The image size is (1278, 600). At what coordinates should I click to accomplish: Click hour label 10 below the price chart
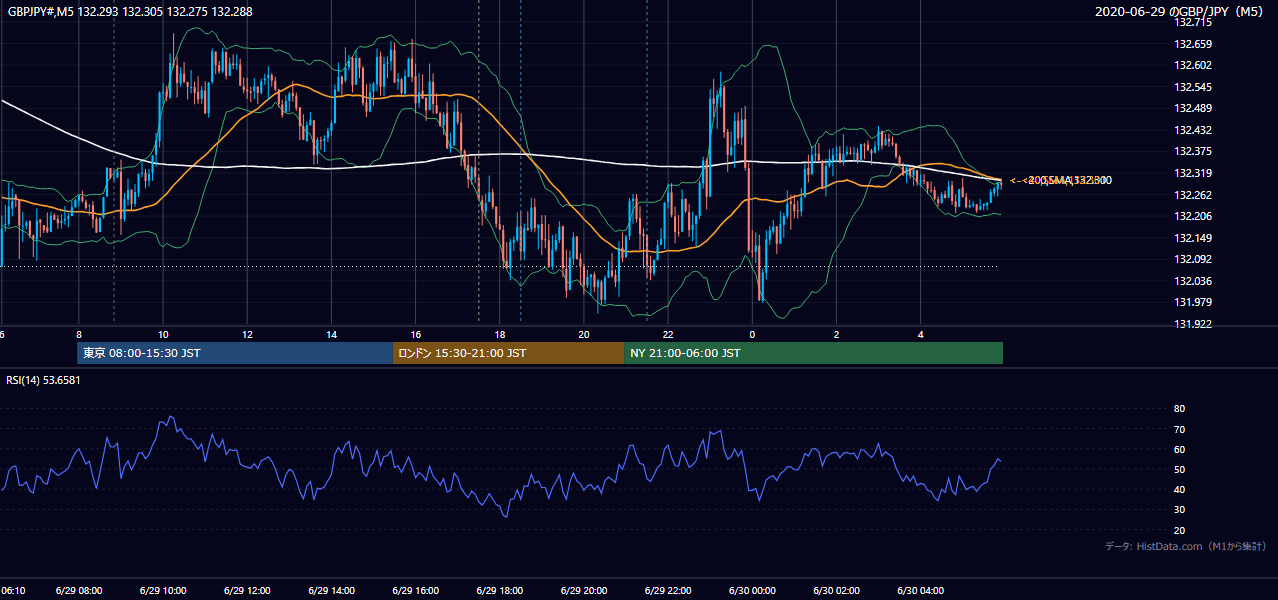162,335
